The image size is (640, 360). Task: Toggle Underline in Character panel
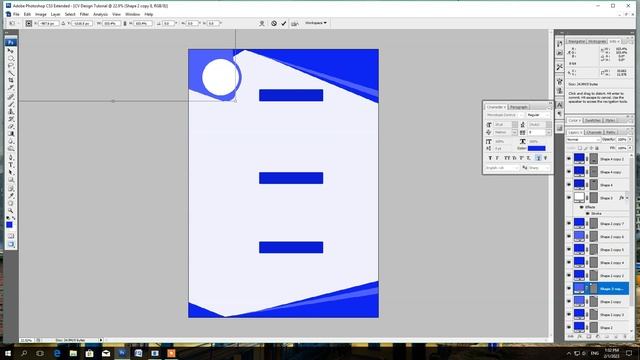point(538,158)
